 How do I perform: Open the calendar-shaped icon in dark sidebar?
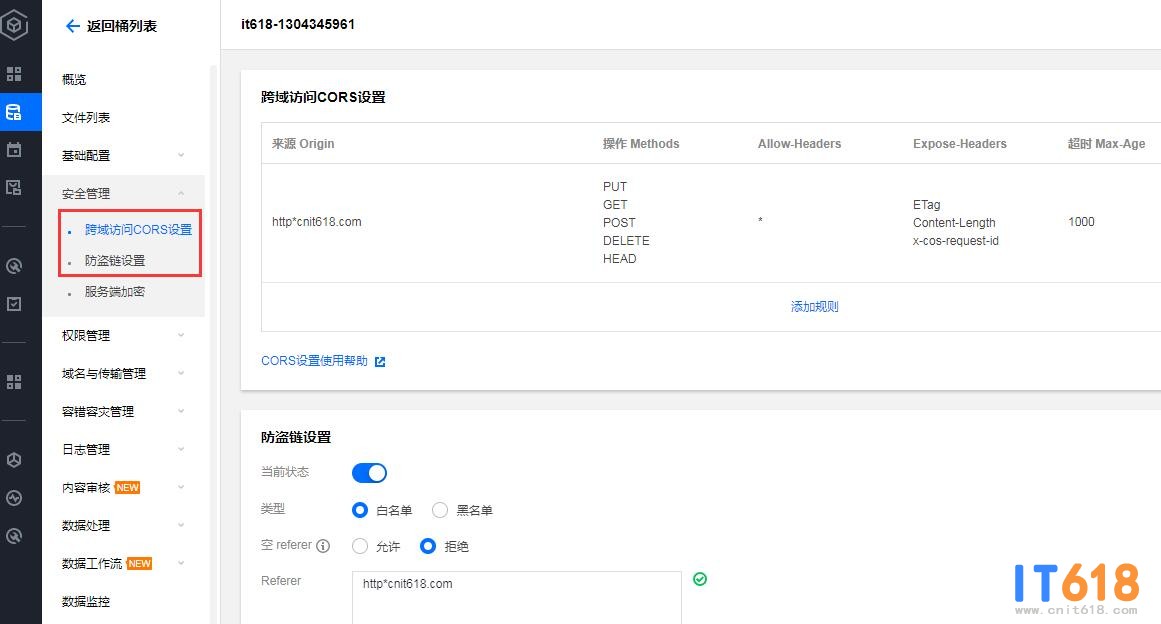(14, 150)
